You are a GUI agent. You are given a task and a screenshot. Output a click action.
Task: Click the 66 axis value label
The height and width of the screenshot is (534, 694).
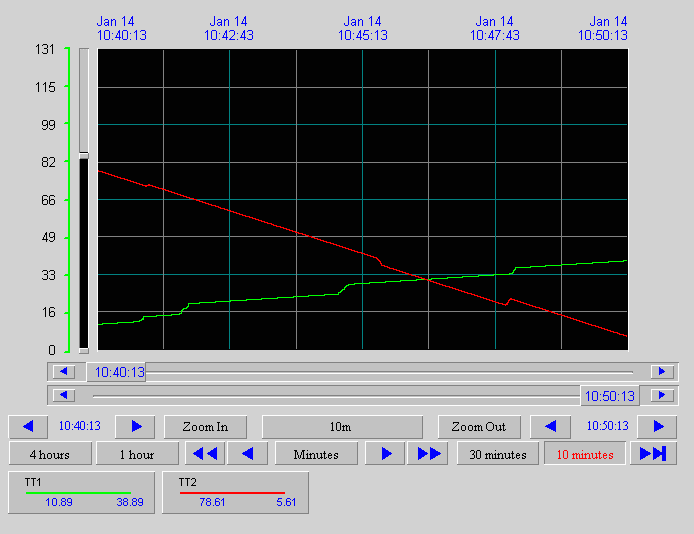(x=48, y=200)
